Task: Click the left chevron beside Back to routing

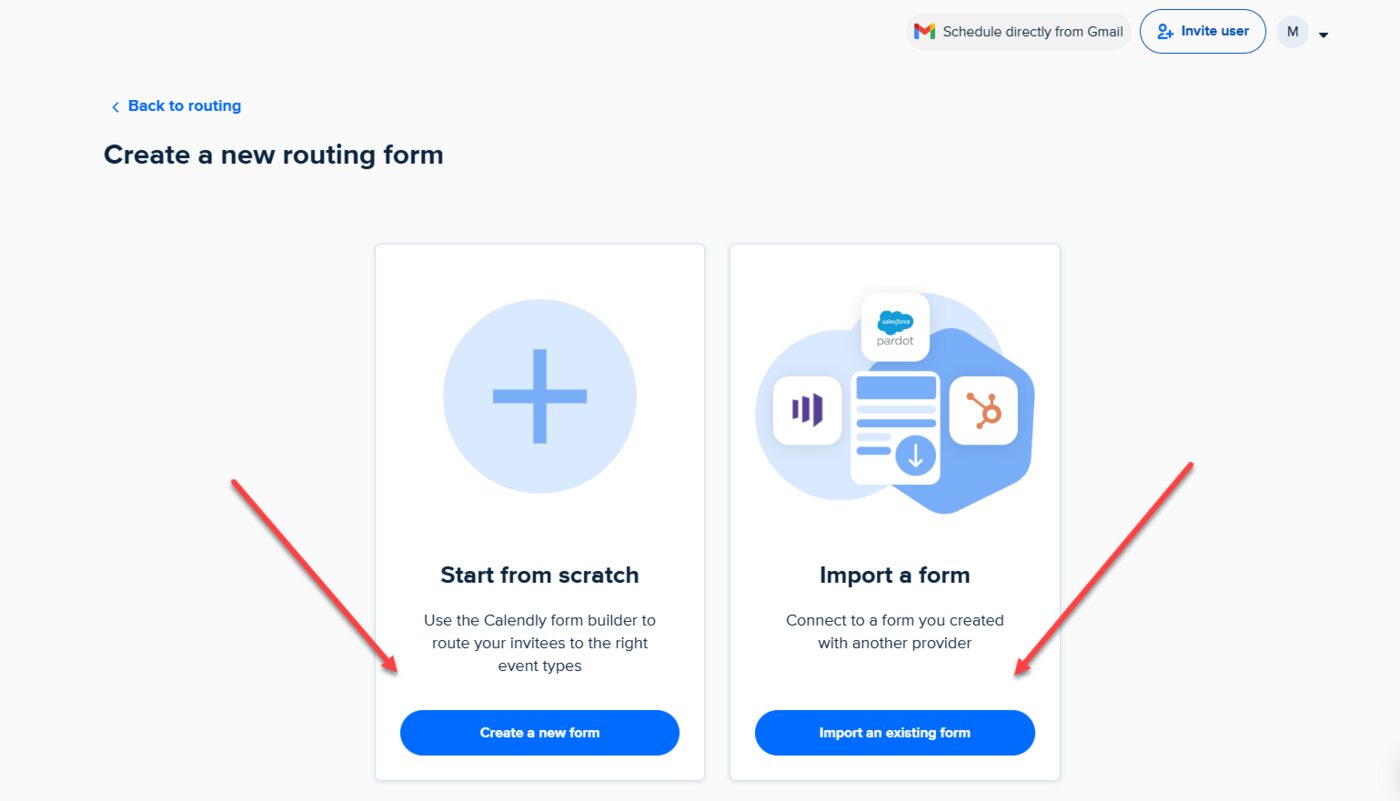Action: pos(115,106)
